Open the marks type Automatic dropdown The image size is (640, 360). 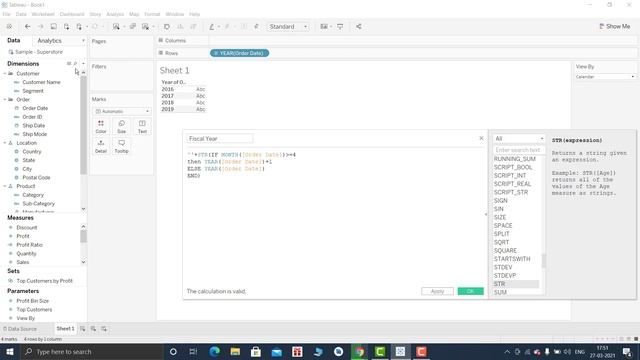(x=122, y=111)
